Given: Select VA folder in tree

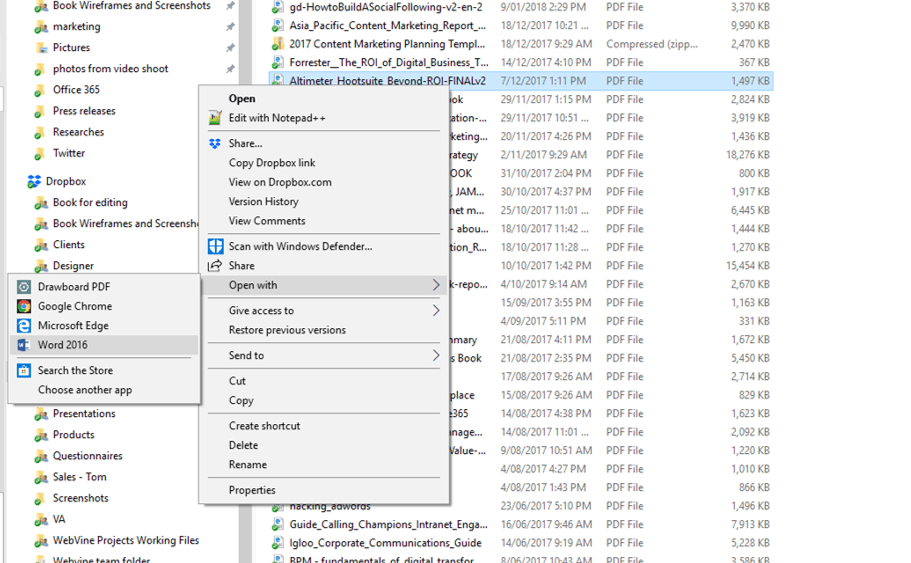Looking at the screenshot, I should tap(59, 519).
